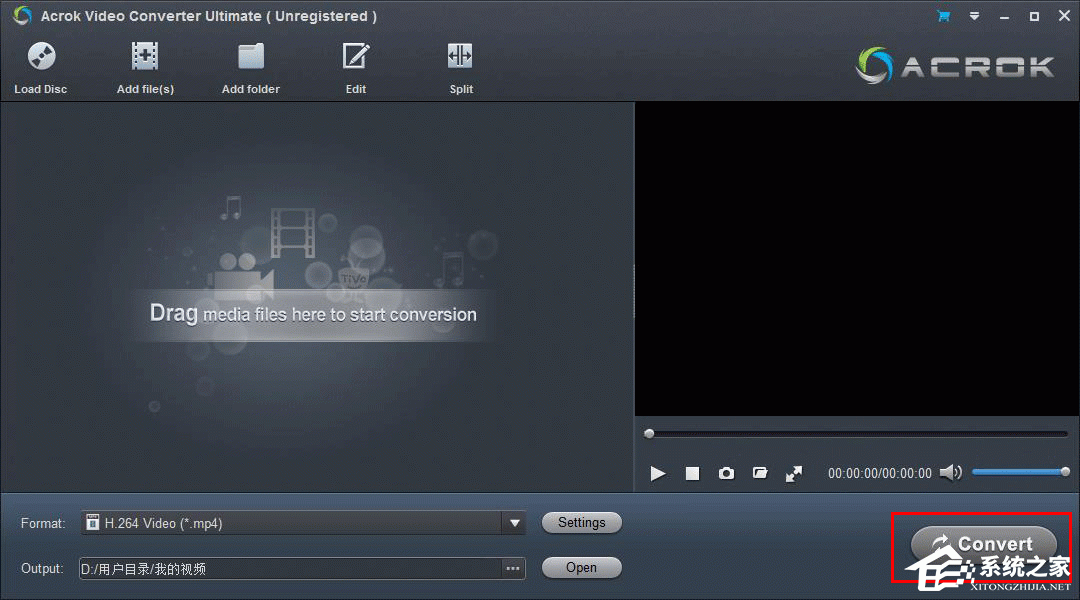Viewport: 1080px width, 600px height.
Task: Click the Add folder toolbar icon
Action: pos(250,57)
